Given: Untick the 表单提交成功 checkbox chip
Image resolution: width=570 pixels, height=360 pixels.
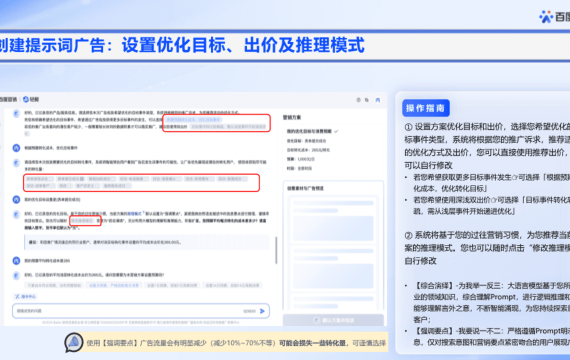Looking at the screenshot, I should [x=71, y=179].
